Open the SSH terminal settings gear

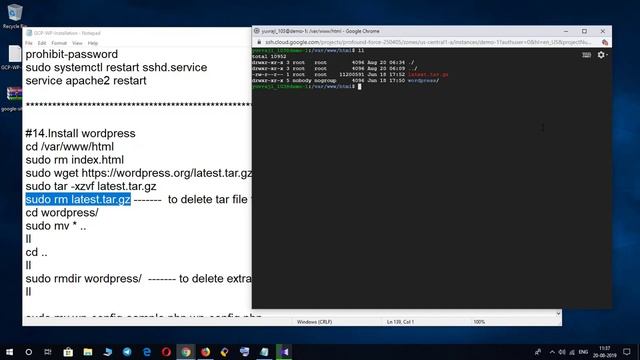pyautogui.click(x=602, y=55)
